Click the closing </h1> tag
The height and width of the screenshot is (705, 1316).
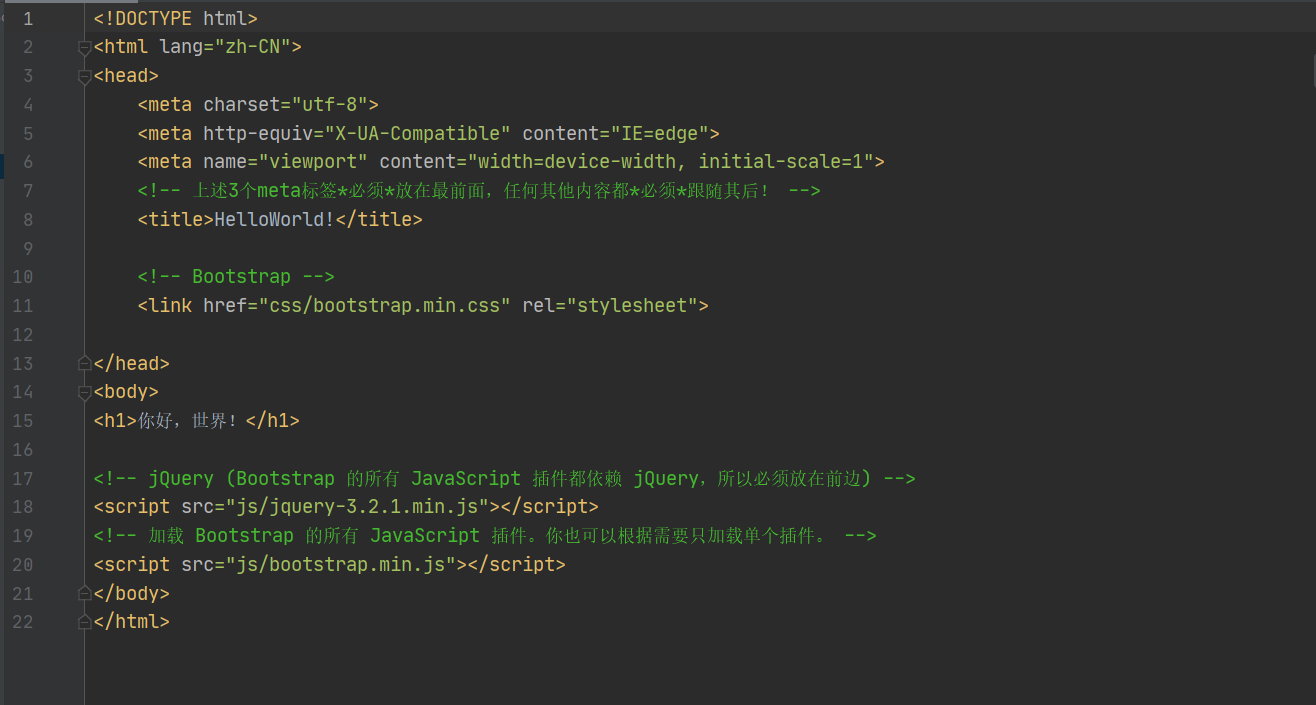click(273, 421)
